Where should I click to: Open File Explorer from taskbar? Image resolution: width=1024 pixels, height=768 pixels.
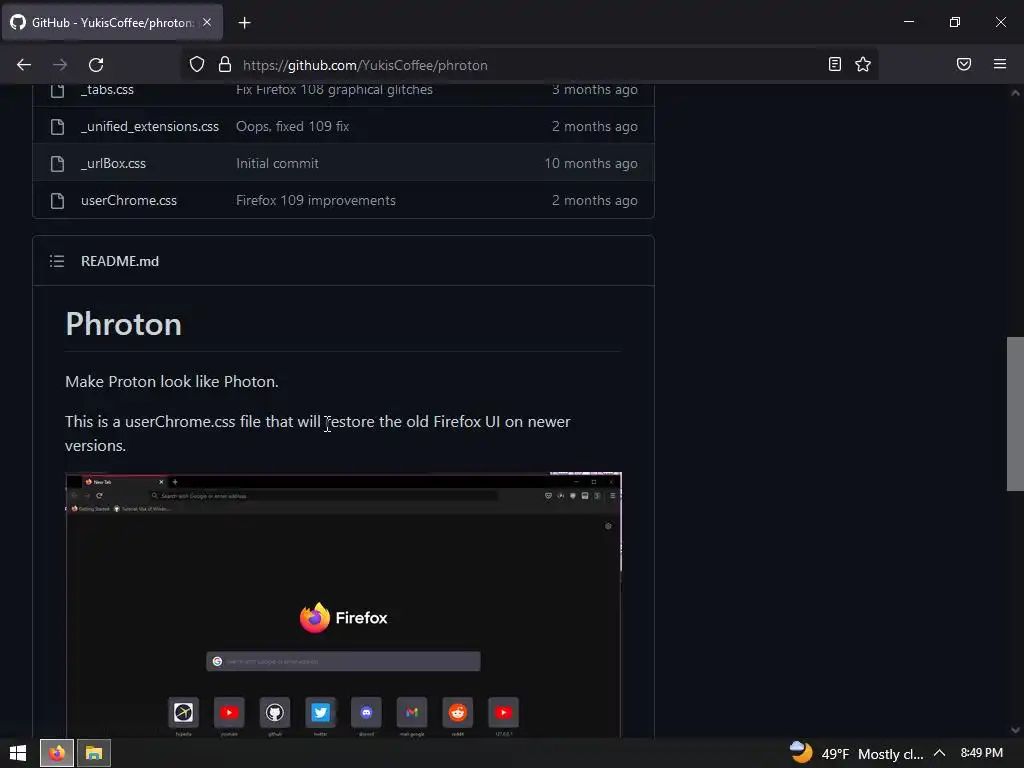94,753
